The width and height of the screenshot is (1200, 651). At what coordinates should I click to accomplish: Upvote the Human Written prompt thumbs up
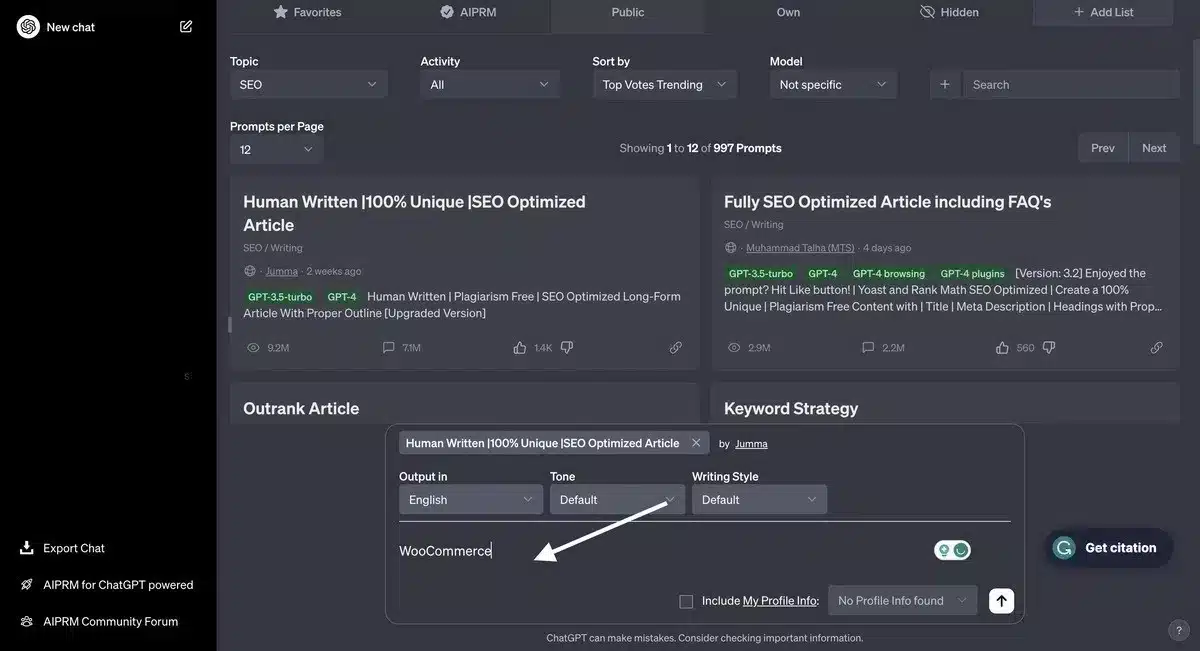pyautogui.click(x=520, y=348)
